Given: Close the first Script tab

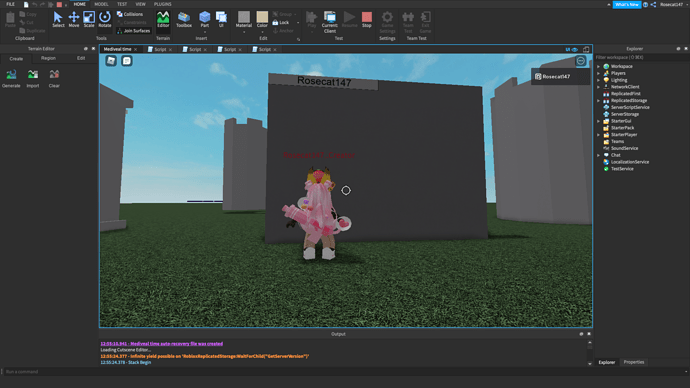Looking at the screenshot, I should point(170,50).
